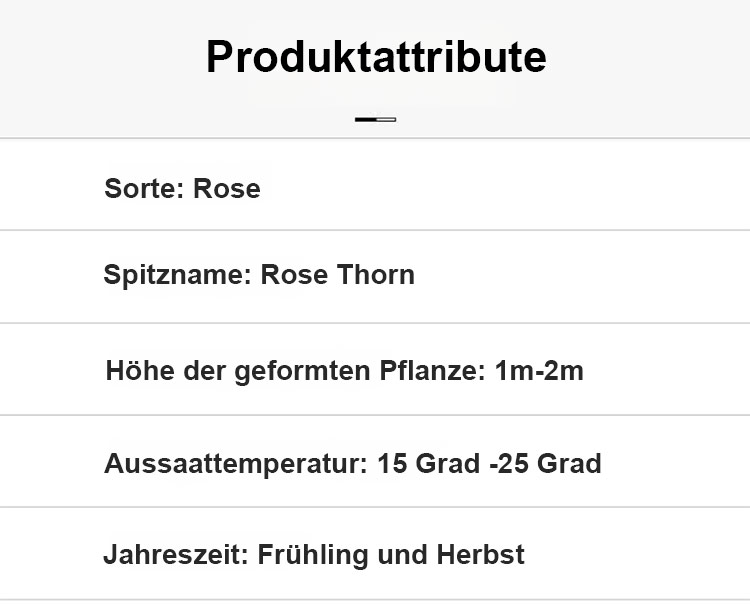Screen dimensions: 750x616
Task: Click the word Thorn in the Spitzname row
Action: (375, 275)
